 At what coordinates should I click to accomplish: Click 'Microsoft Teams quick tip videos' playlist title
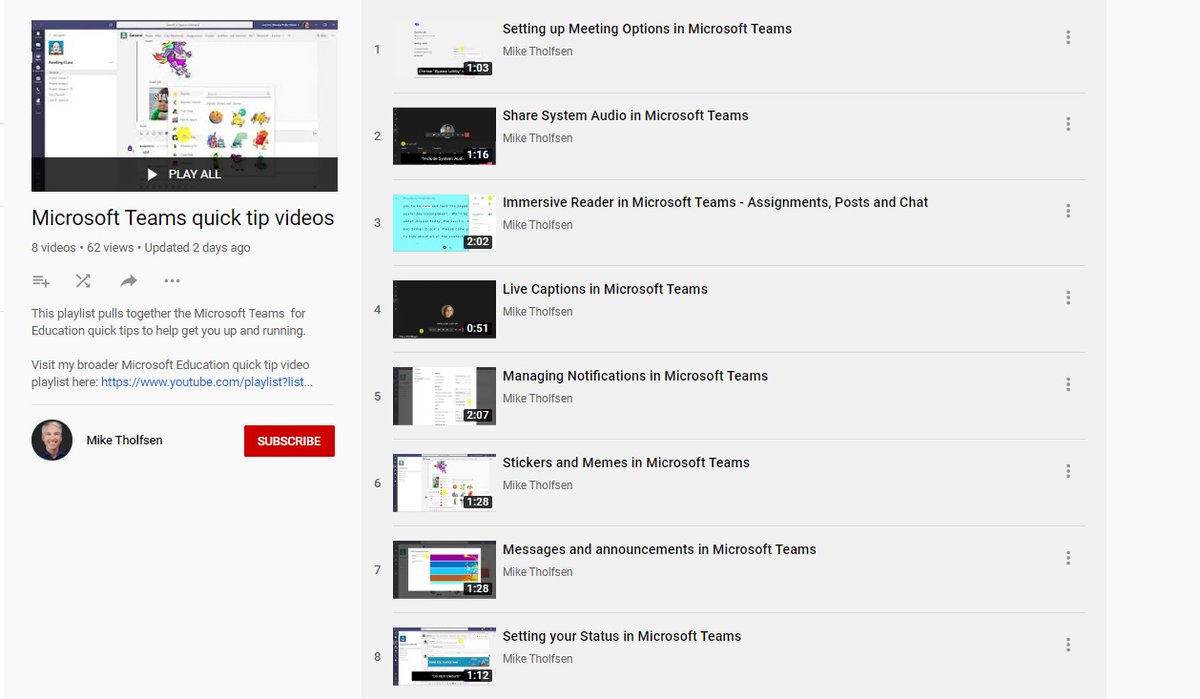click(x=183, y=218)
